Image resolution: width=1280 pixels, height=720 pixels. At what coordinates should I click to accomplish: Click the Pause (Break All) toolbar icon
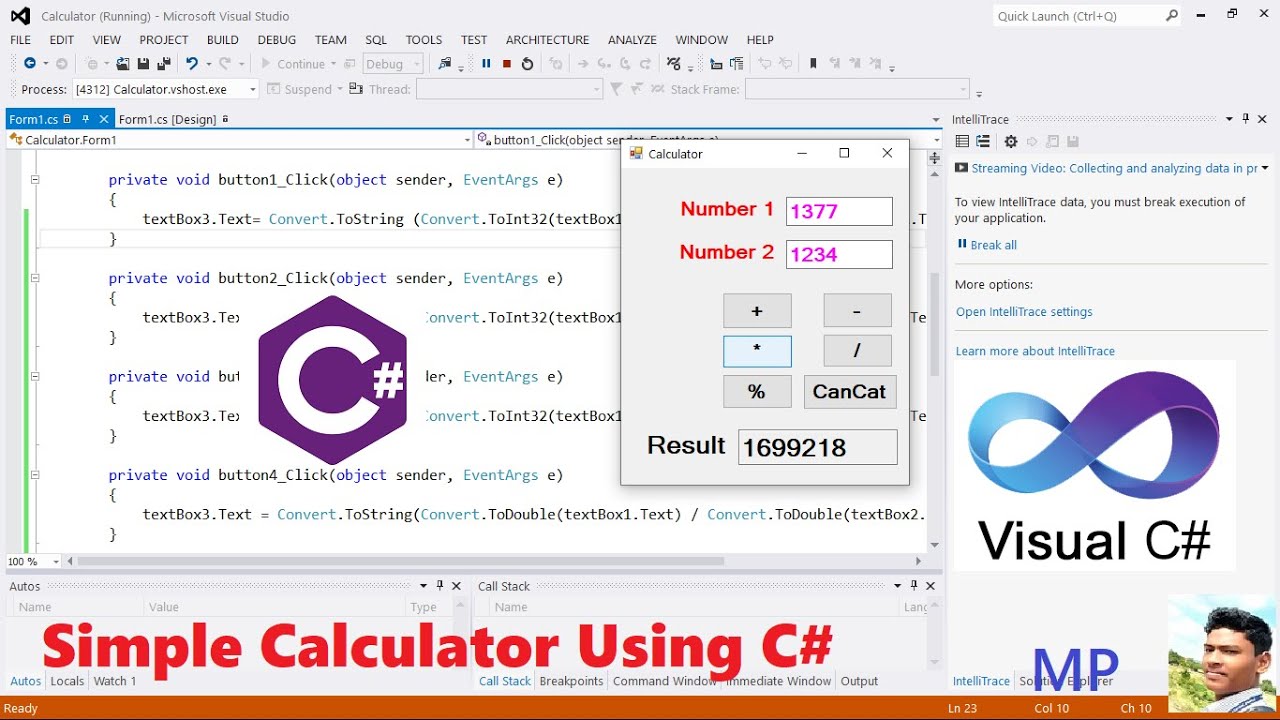click(486, 64)
